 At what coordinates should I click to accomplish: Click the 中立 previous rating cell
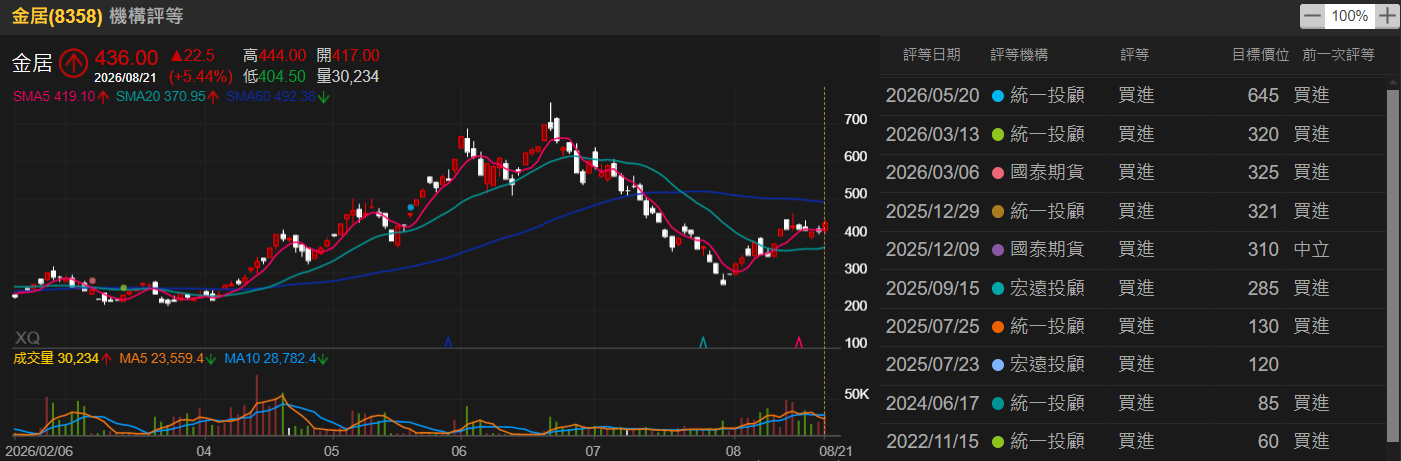click(x=1311, y=249)
